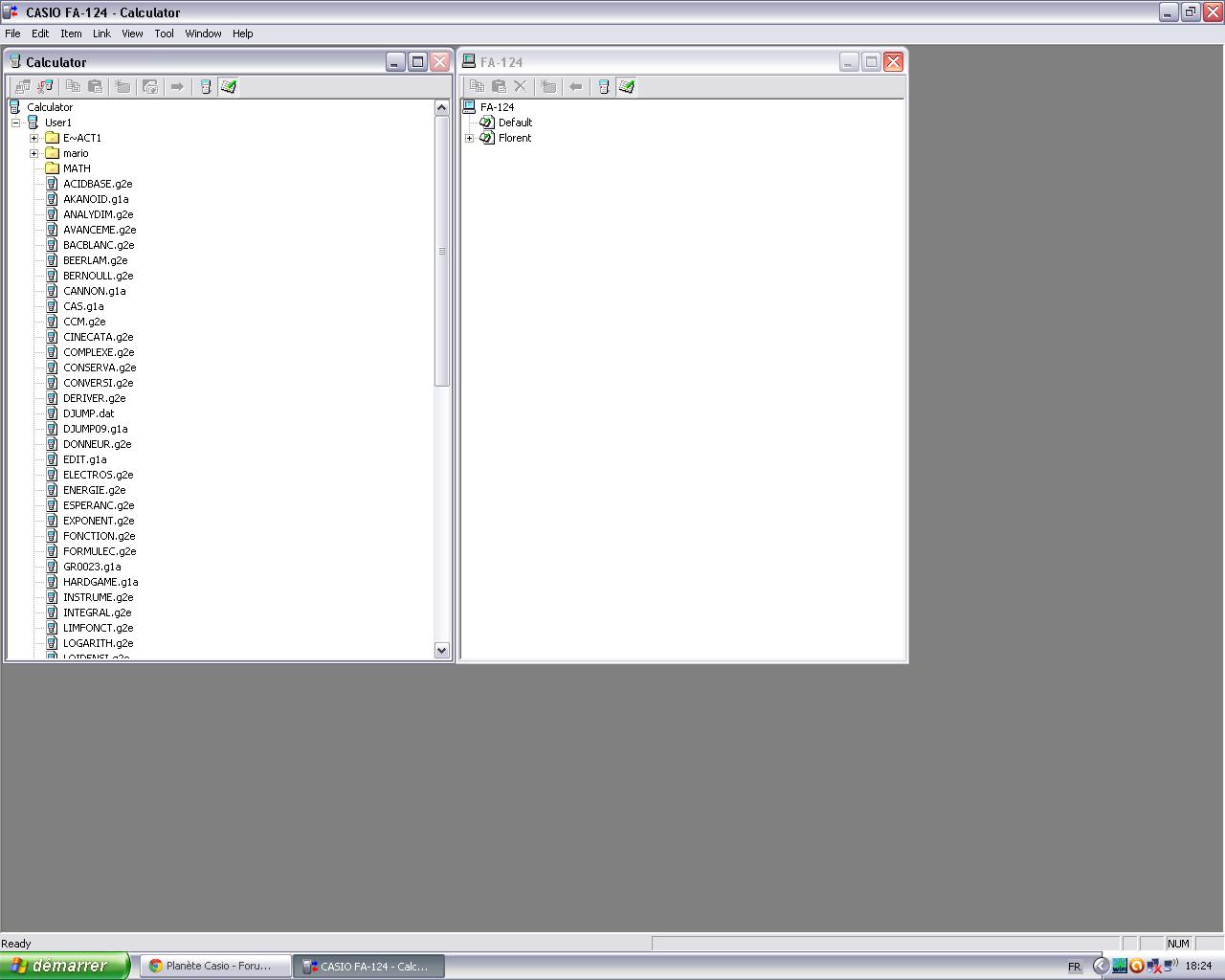Expand the E~ACT1 folder
This screenshot has height=980, width=1225.
[x=33, y=138]
